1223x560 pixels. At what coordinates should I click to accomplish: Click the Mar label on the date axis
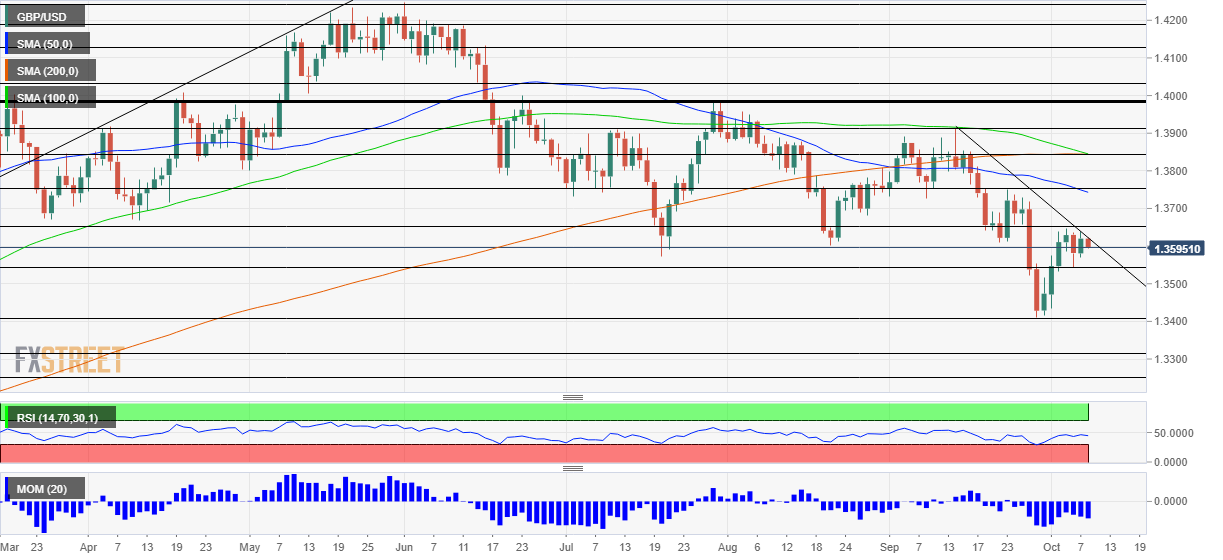click(x=10, y=548)
